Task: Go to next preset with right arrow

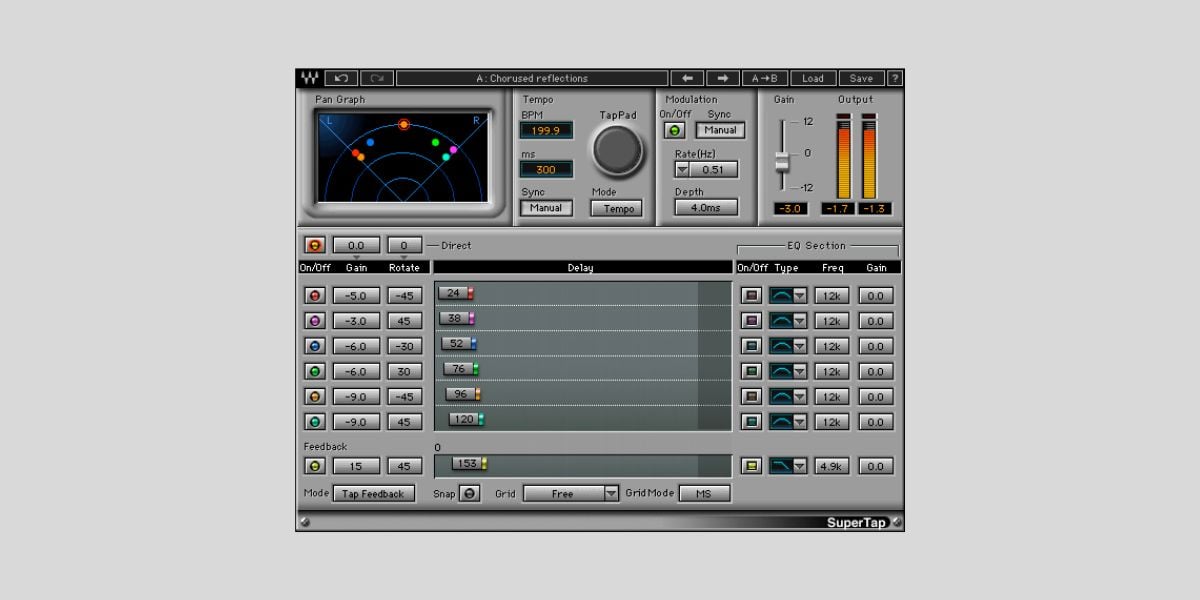Action: click(722, 78)
